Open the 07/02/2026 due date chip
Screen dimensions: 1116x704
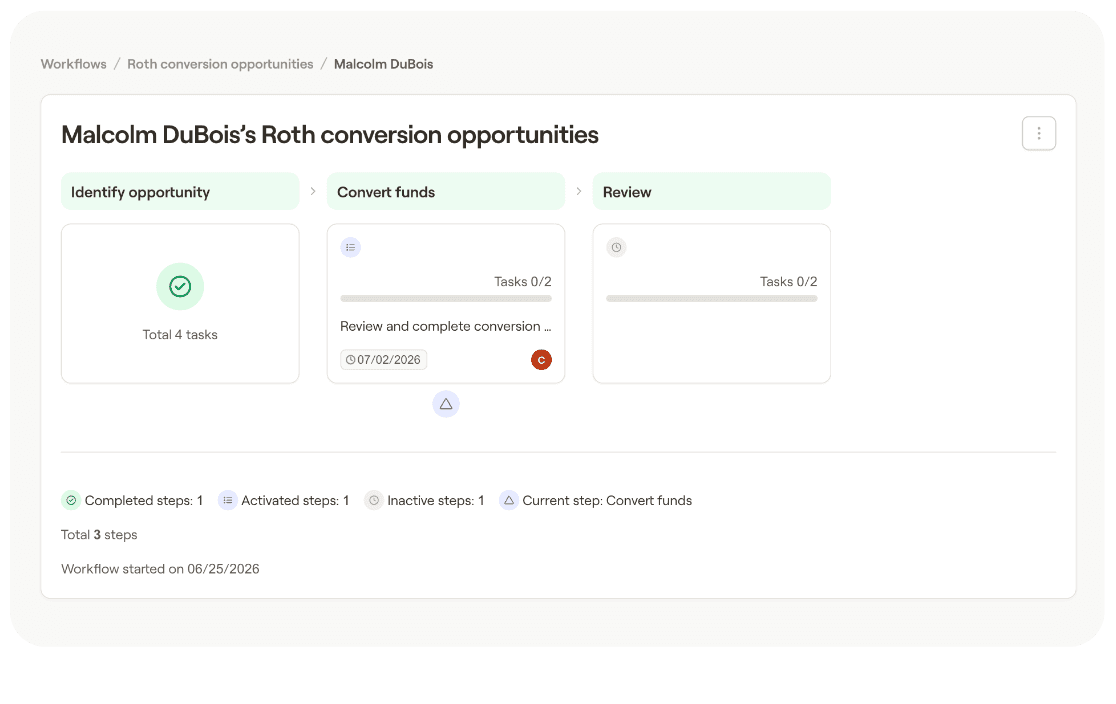coord(384,359)
